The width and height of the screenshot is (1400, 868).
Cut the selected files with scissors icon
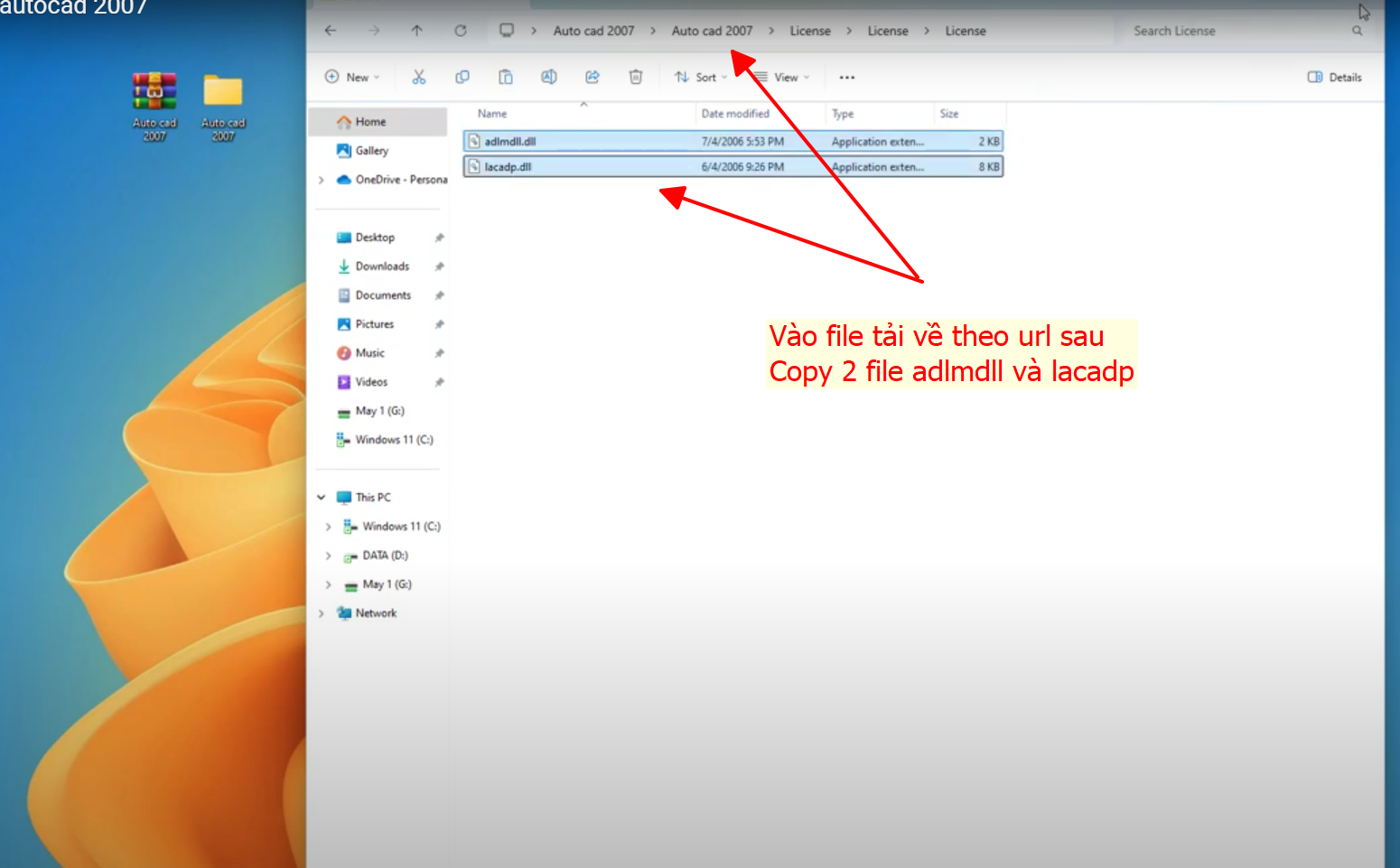(x=419, y=77)
